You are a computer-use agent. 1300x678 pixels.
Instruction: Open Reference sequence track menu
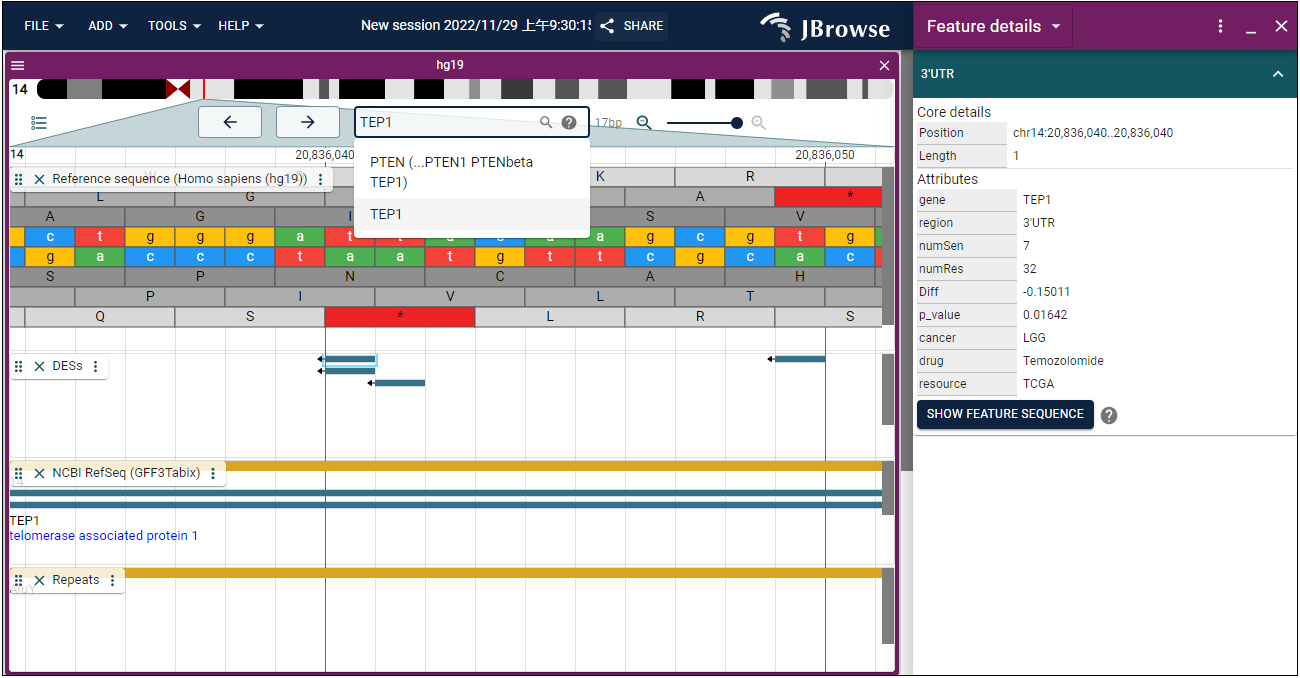click(320, 179)
